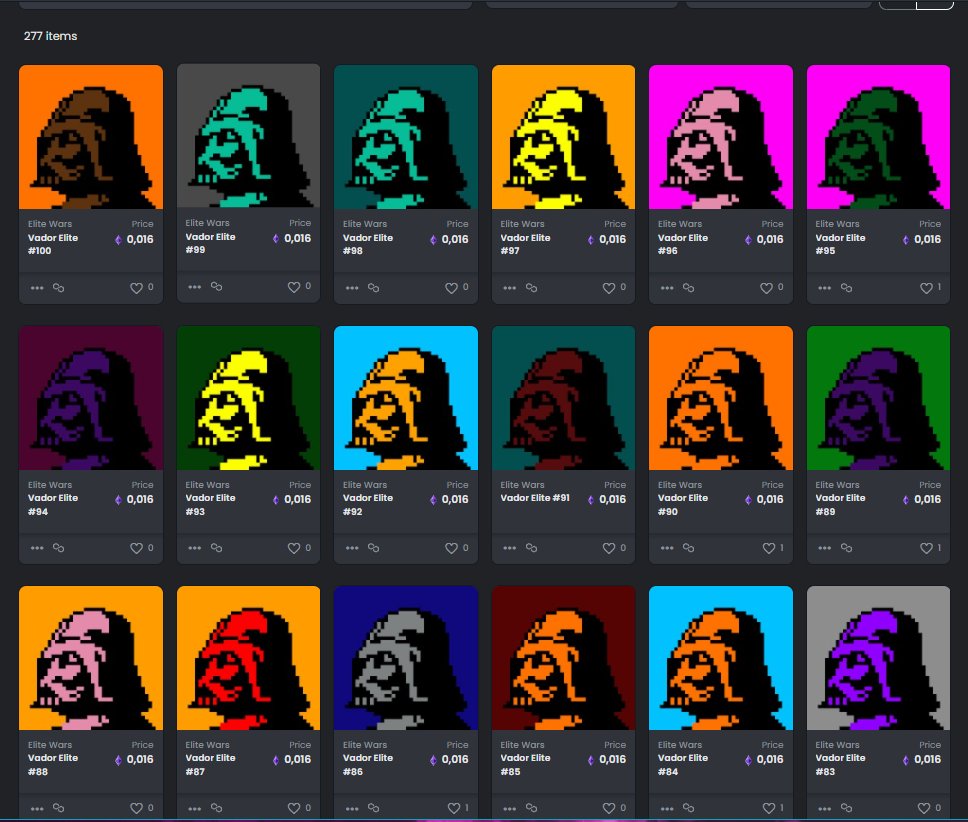Favorite Vador Elite #89 heart icon

pos(926,548)
